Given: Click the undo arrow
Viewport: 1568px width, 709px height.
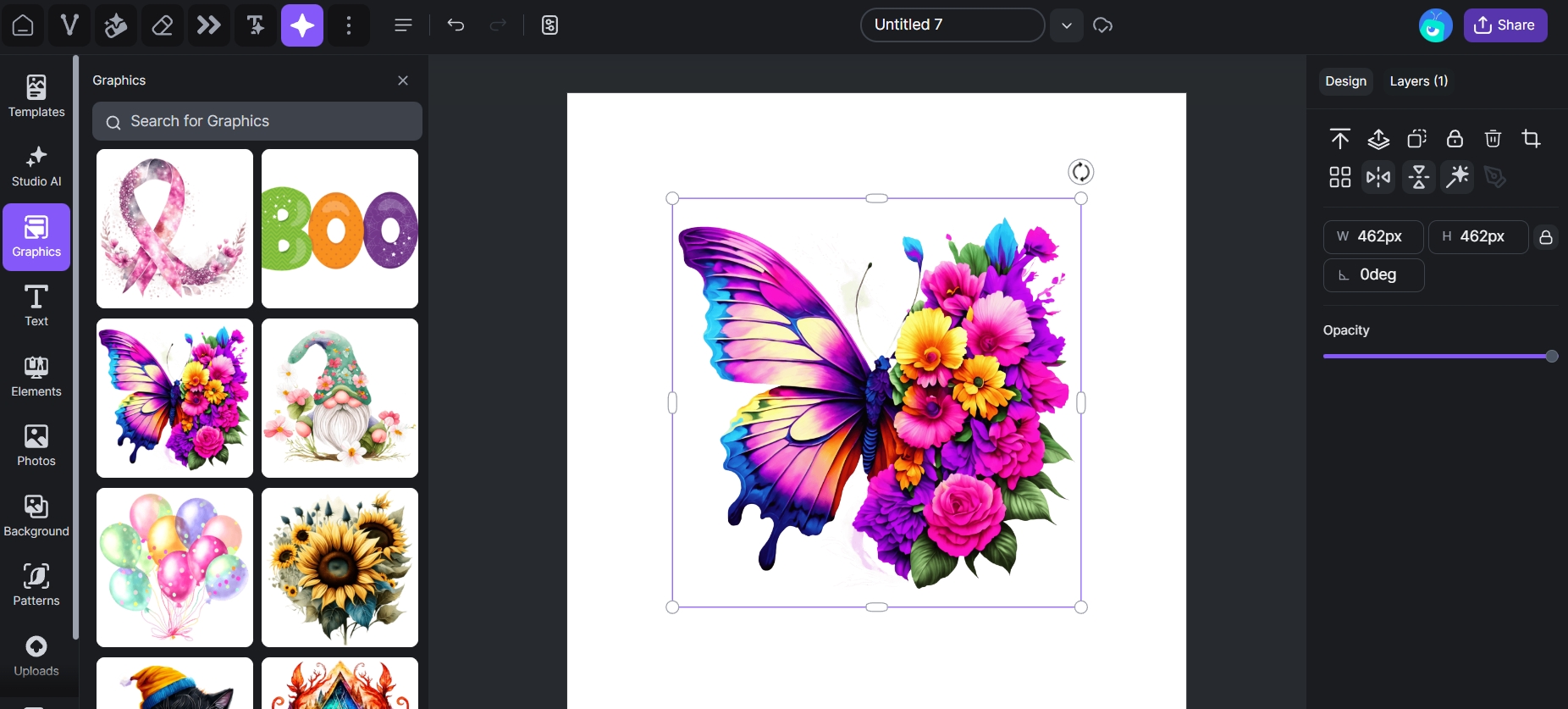Looking at the screenshot, I should [455, 25].
